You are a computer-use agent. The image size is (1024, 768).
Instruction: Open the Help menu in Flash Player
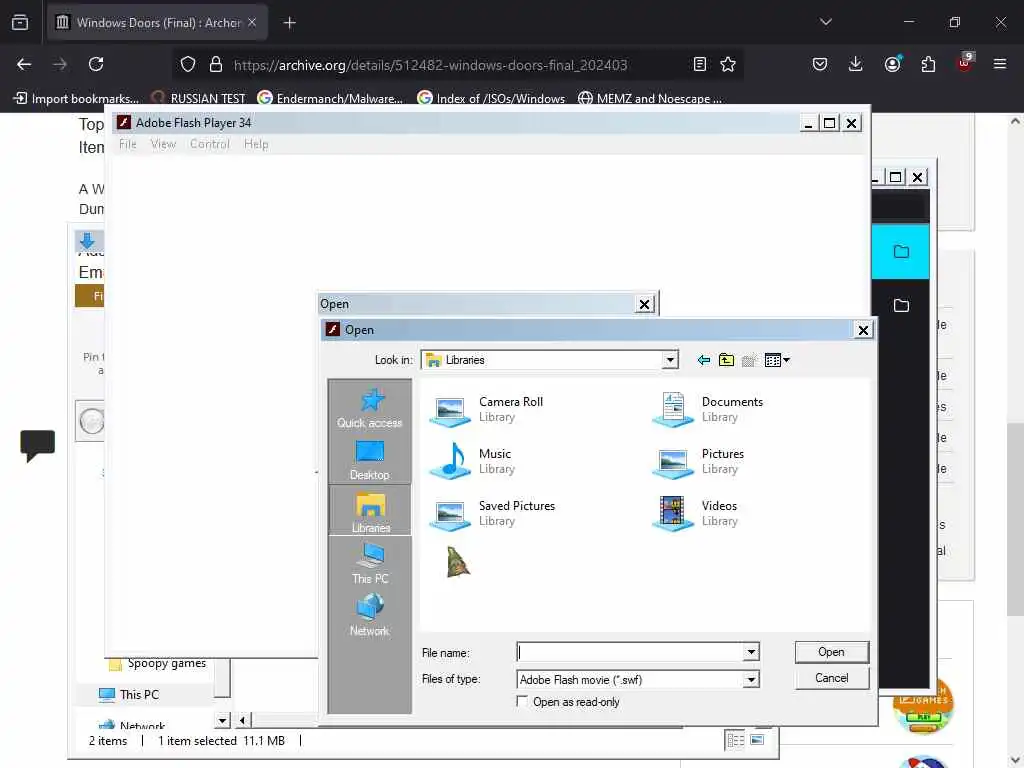point(256,144)
